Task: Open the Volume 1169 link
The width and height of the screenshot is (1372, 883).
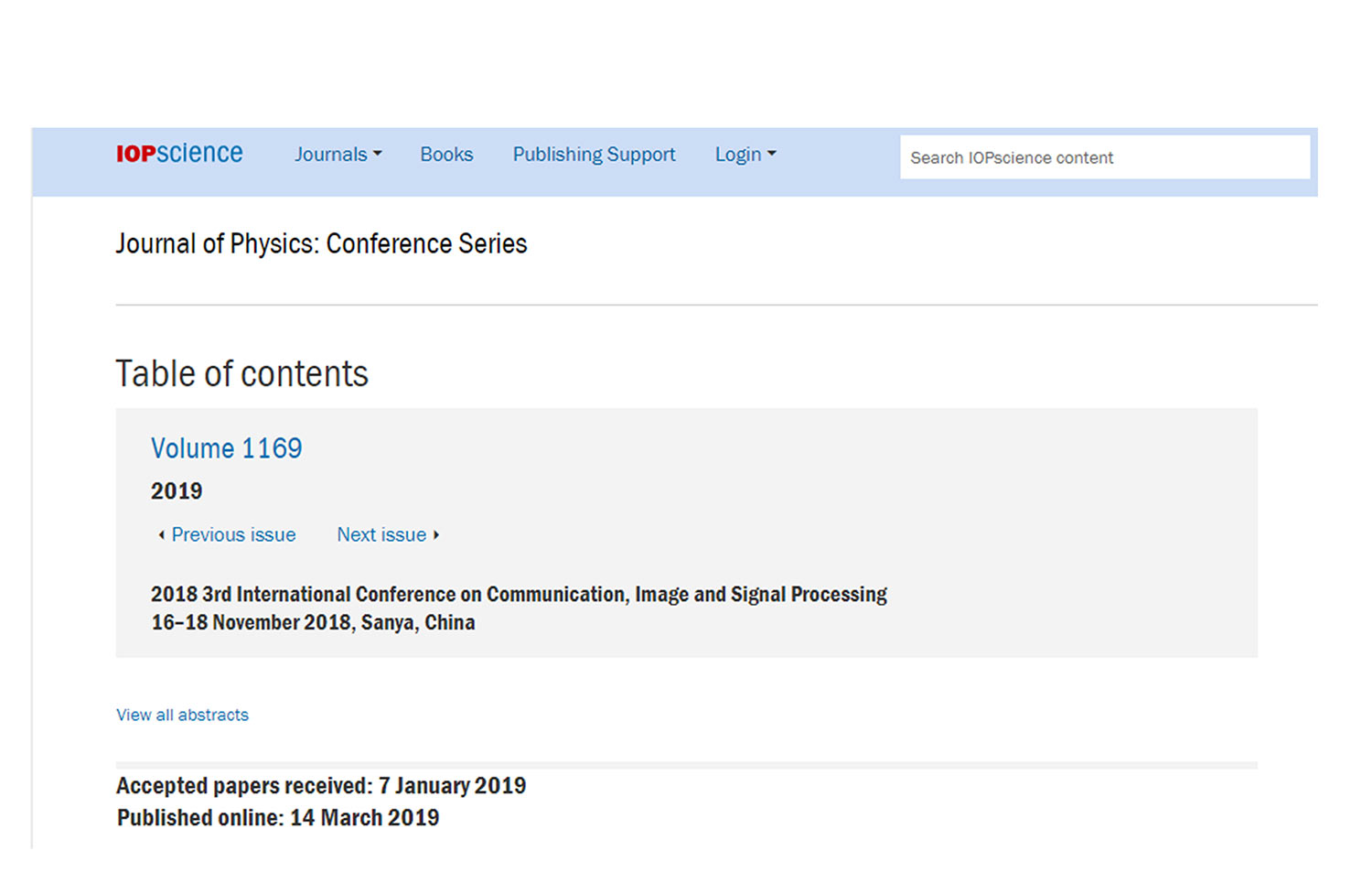Action: point(226,448)
